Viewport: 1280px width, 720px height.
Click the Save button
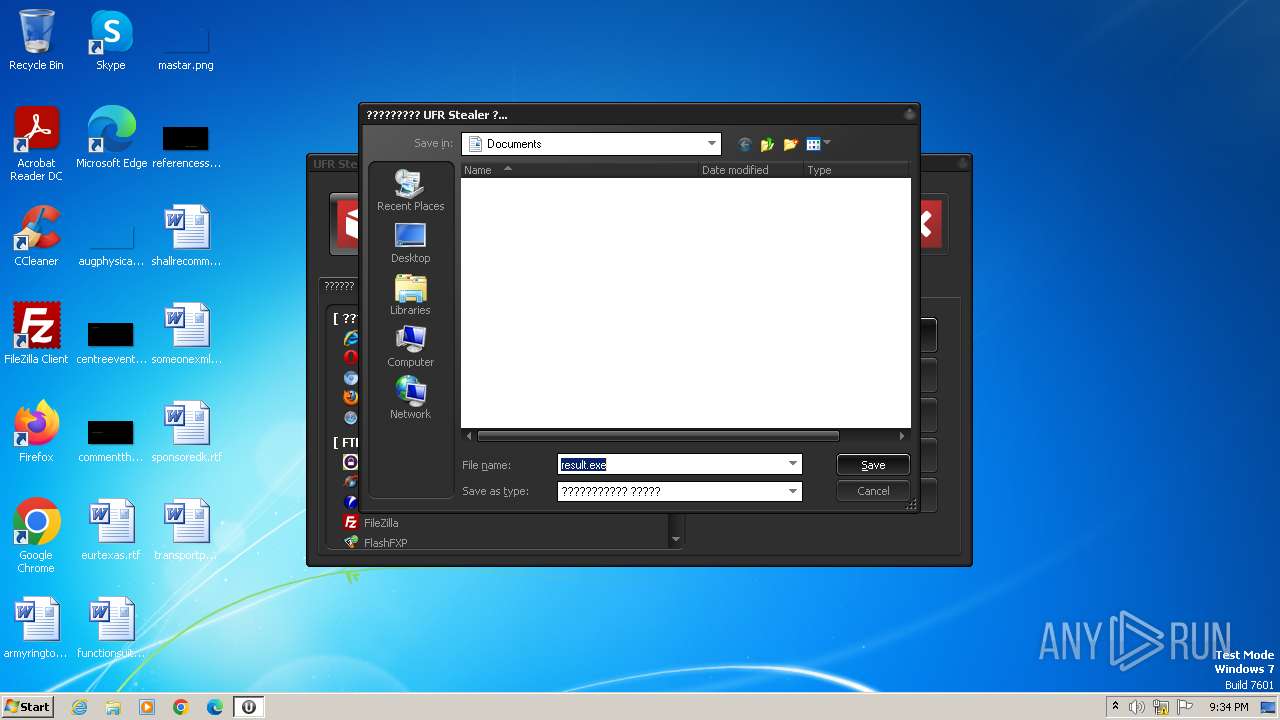[x=873, y=465]
